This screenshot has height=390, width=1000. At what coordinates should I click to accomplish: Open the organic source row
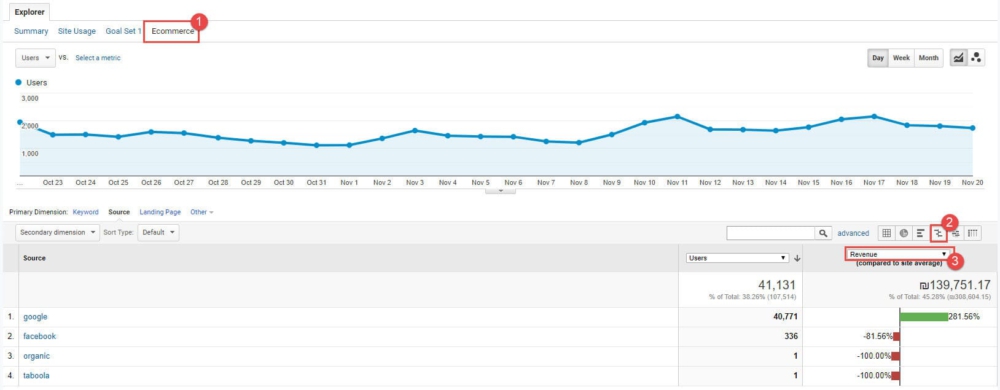coord(36,356)
